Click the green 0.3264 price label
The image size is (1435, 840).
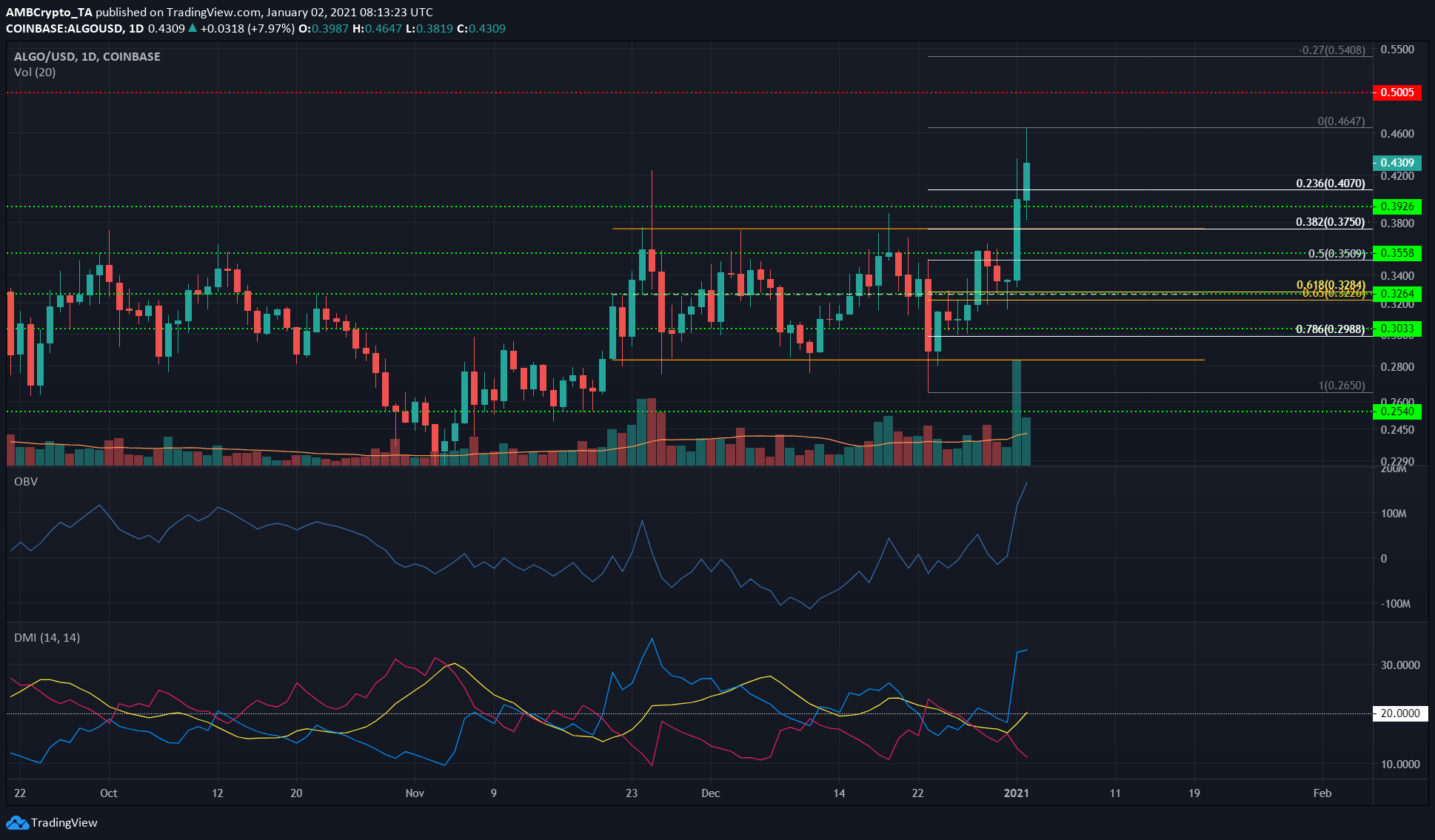(x=1396, y=294)
